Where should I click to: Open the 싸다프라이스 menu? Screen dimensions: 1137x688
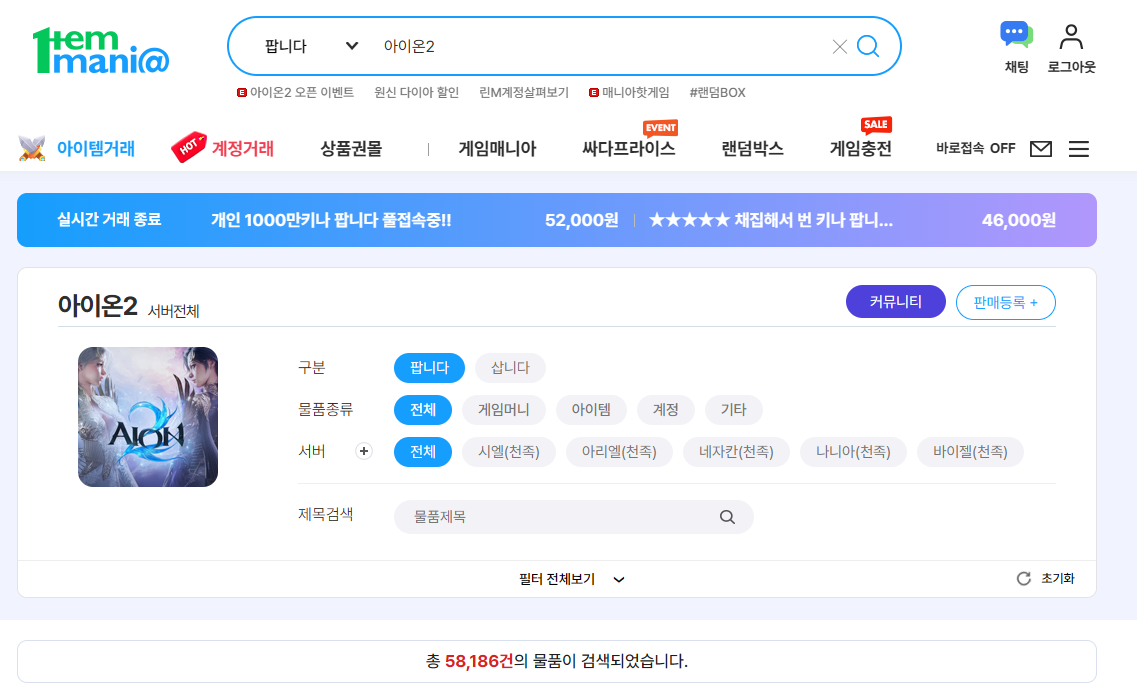pos(629,149)
